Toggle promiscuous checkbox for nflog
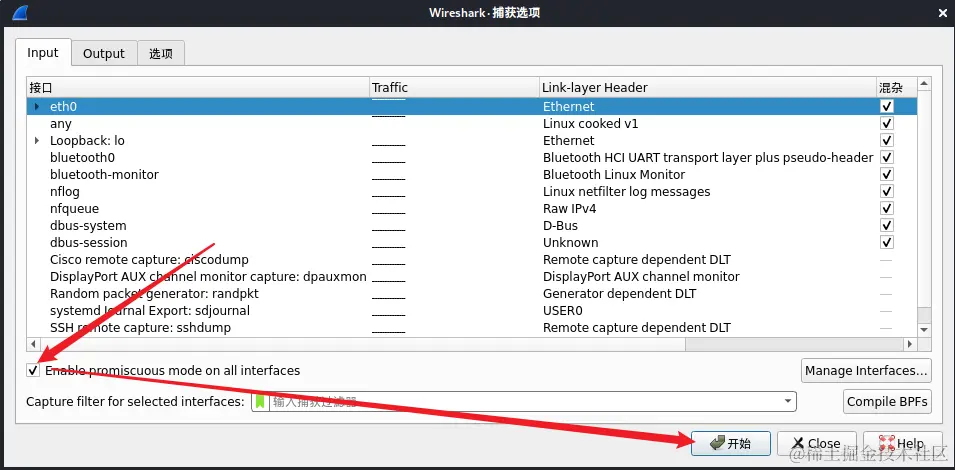Viewport: 955px width, 470px height. 887,191
